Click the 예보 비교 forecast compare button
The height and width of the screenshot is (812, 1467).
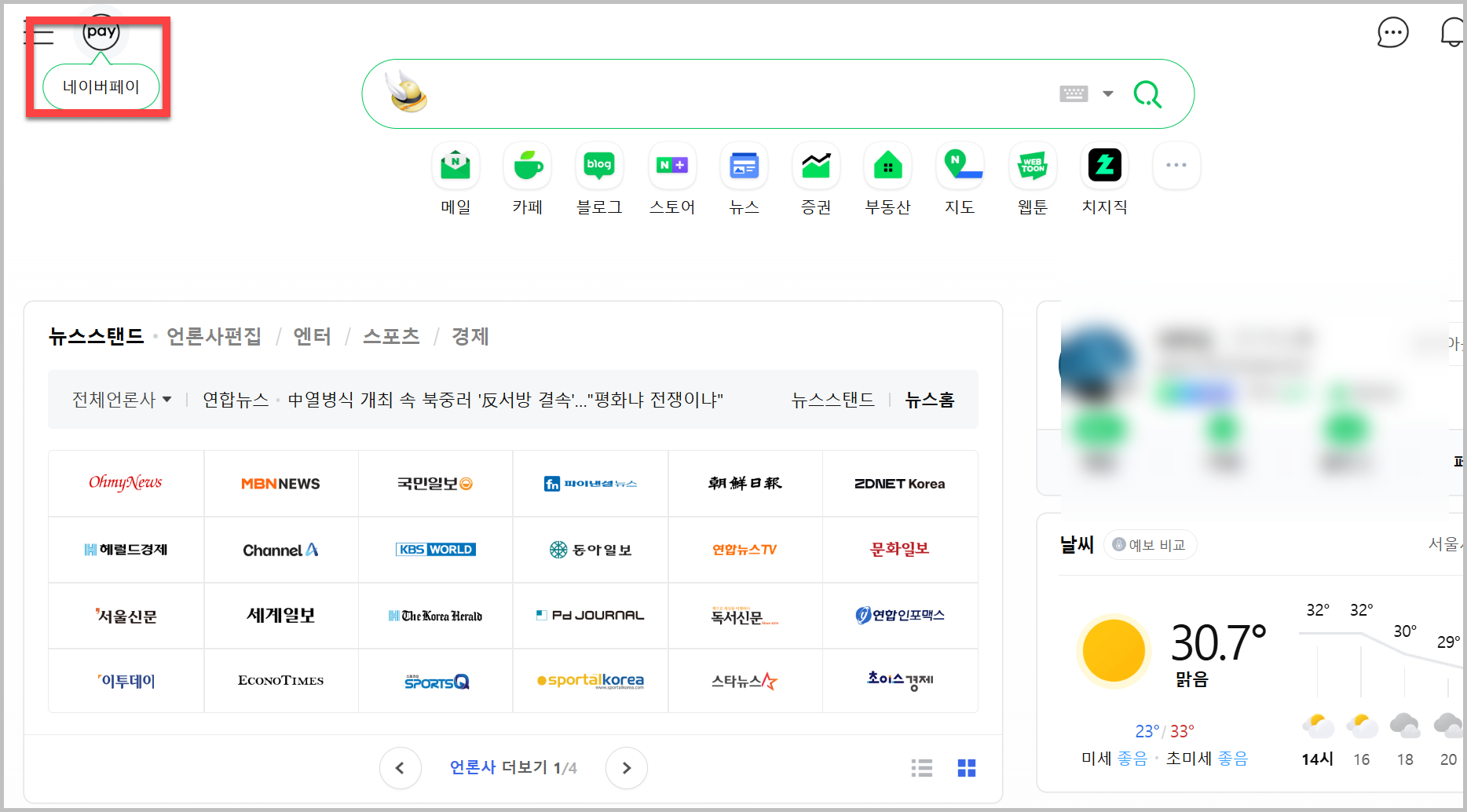click(x=1150, y=545)
